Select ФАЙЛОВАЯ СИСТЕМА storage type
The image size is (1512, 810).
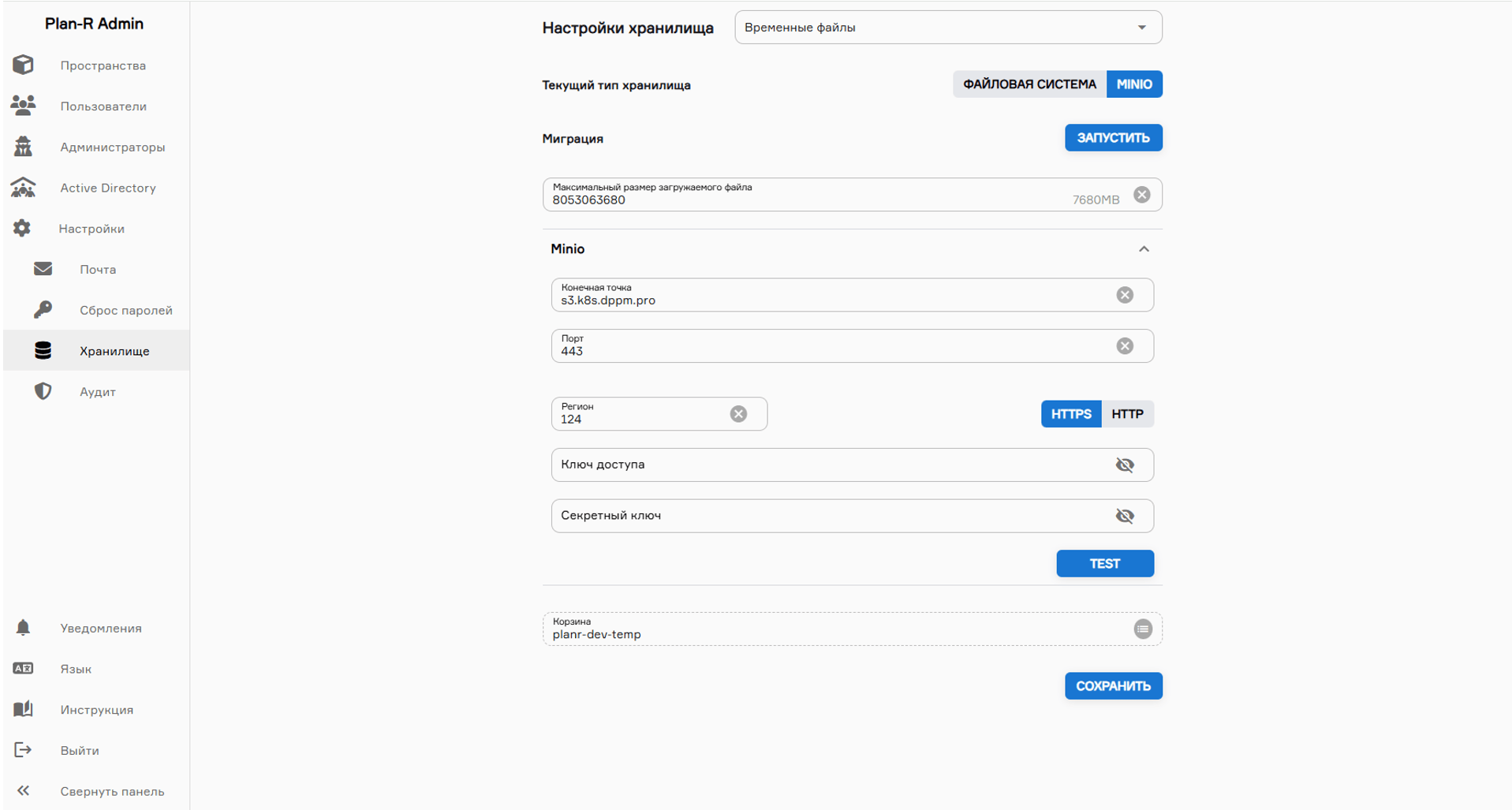[1029, 84]
